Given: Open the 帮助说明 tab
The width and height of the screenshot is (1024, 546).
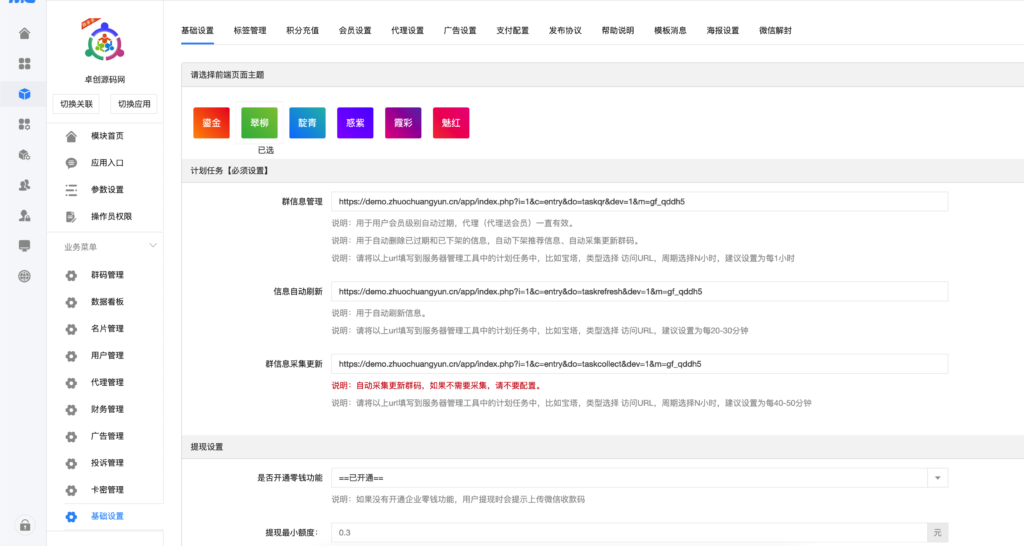Looking at the screenshot, I should tap(618, 31).
